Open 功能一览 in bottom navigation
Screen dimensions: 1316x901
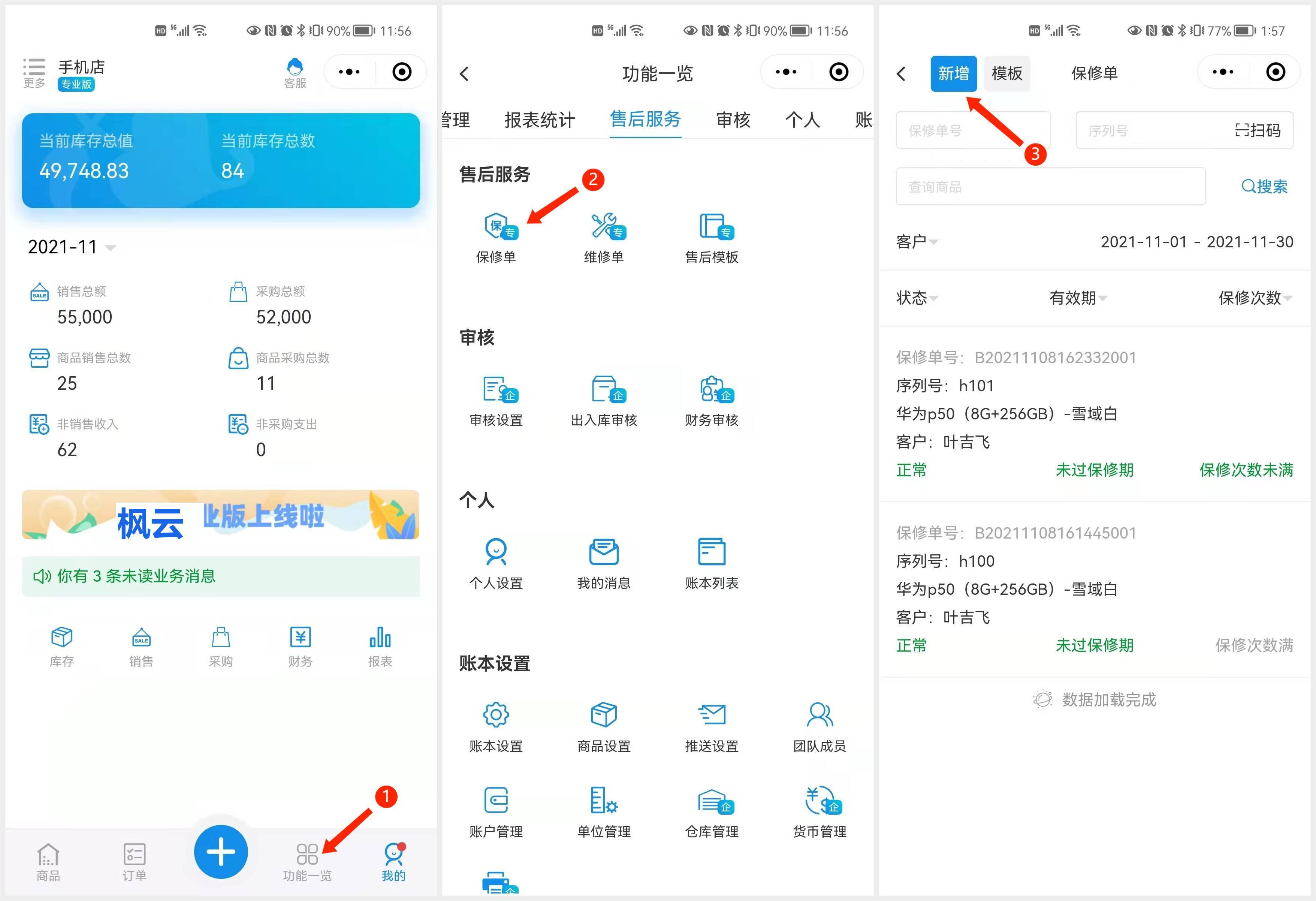click(x=308, y=862)
